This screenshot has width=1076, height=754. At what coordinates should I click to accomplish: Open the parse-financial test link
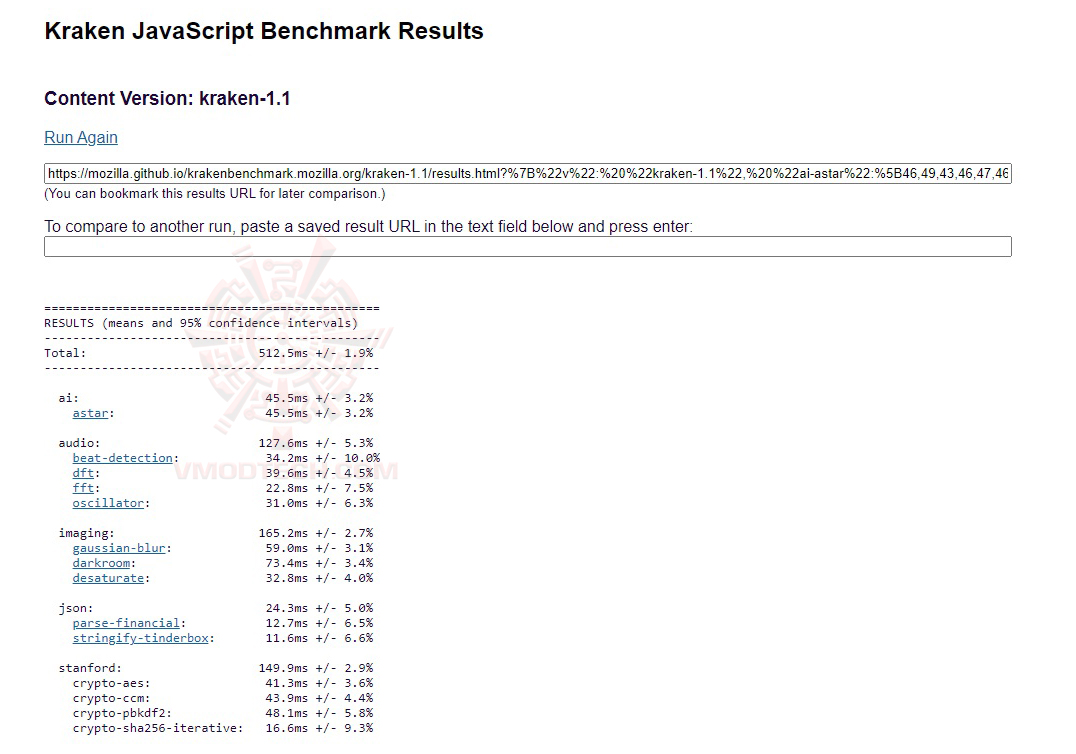click(x=126, y=623)
